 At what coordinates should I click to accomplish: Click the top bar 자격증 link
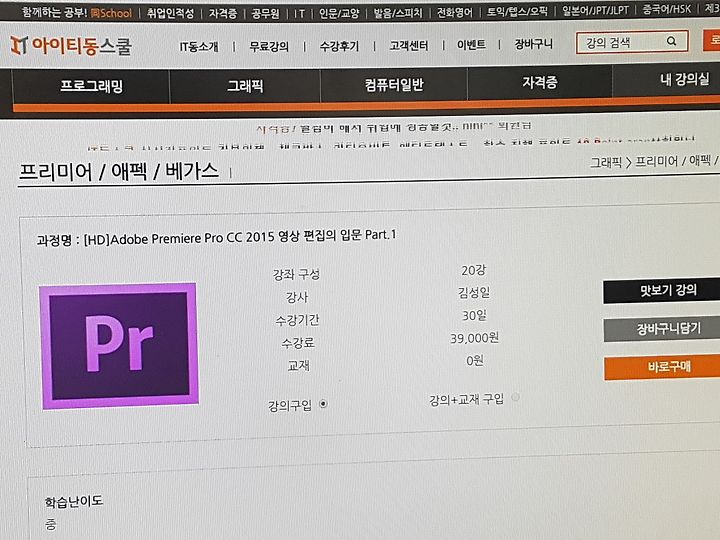[x=223, y=13]
